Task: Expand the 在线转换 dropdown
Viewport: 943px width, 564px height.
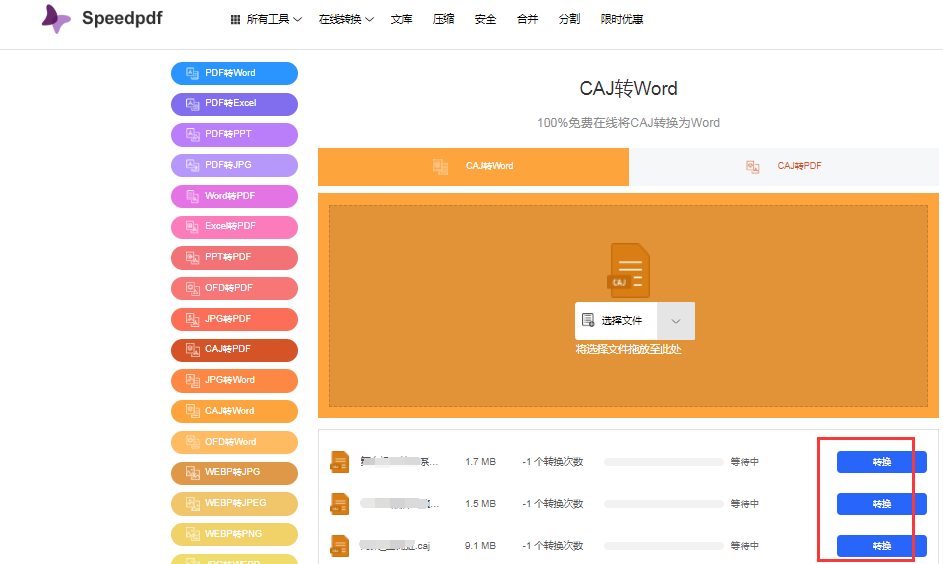Action: point(346,19)
